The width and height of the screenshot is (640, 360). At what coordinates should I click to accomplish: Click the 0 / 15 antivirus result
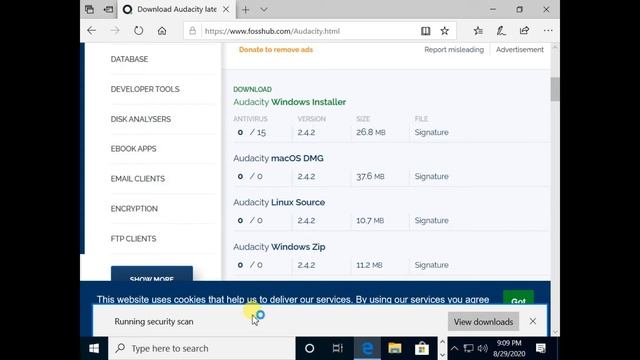[x=251, y=132]
